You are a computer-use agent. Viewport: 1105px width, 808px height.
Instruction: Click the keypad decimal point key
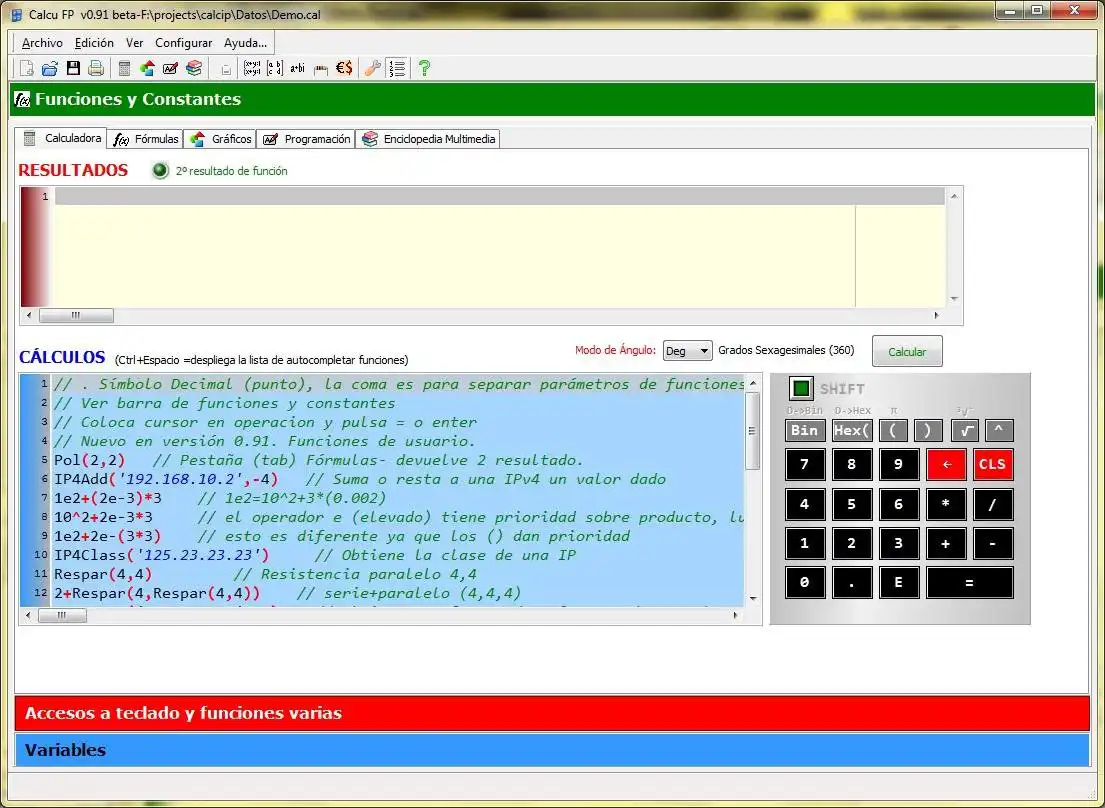852,583
